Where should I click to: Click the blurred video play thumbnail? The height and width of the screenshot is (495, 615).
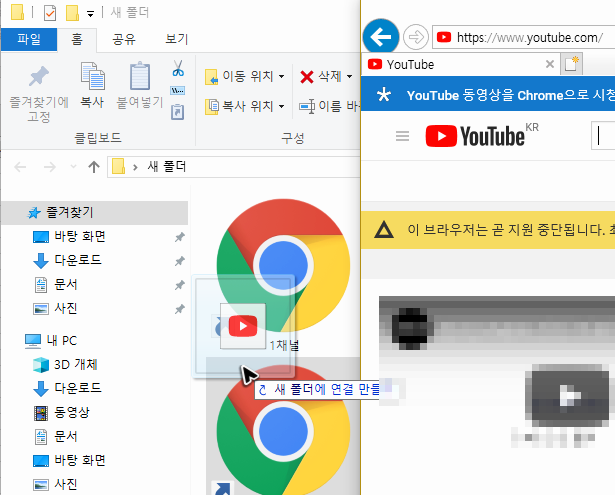[x=568, y=396]
